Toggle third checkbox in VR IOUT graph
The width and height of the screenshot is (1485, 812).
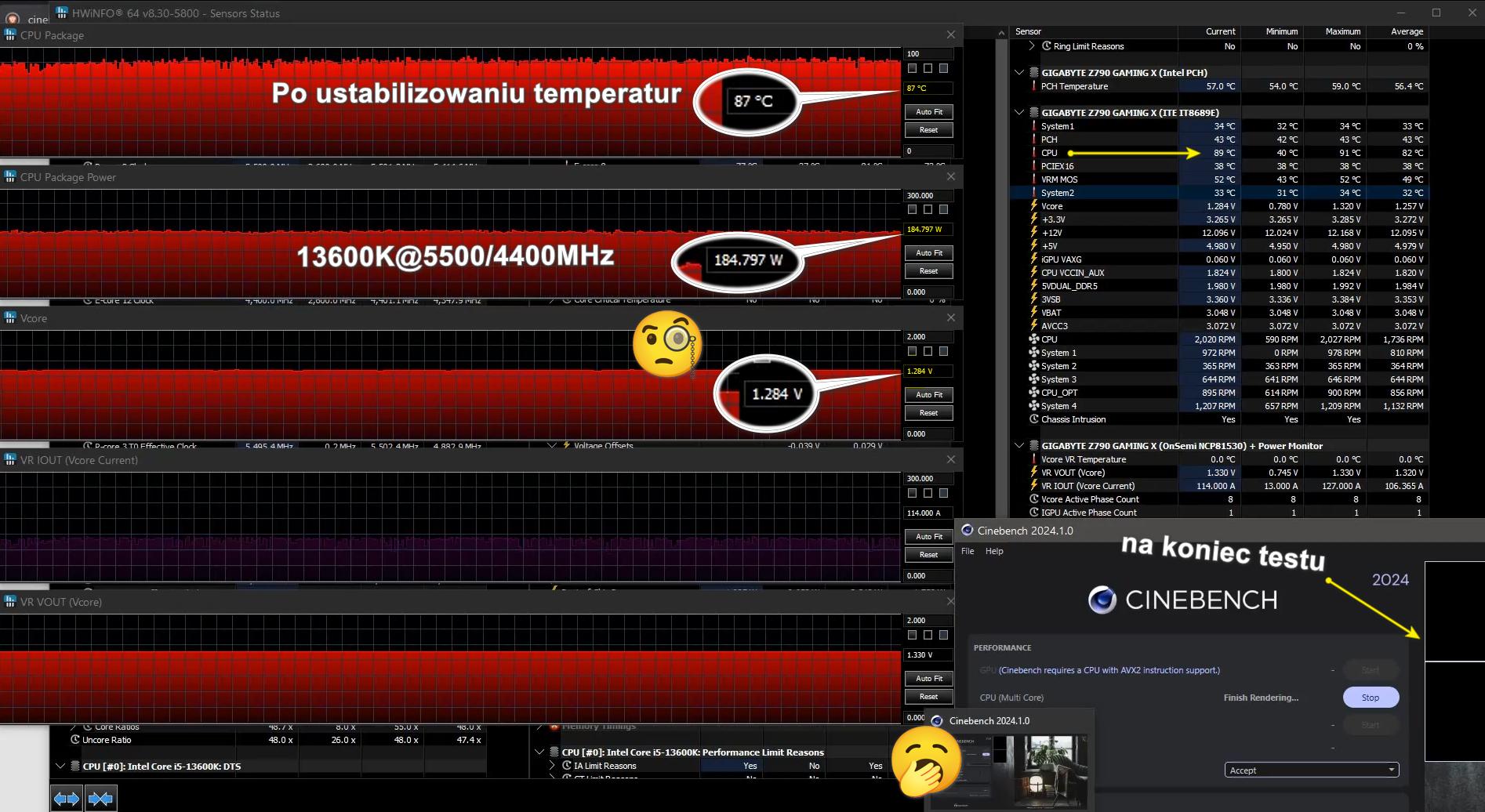click(943, 493)
